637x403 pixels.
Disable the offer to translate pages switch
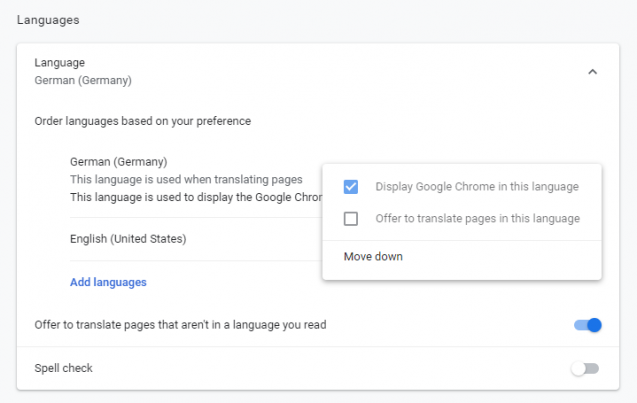(x=587, y=325)
